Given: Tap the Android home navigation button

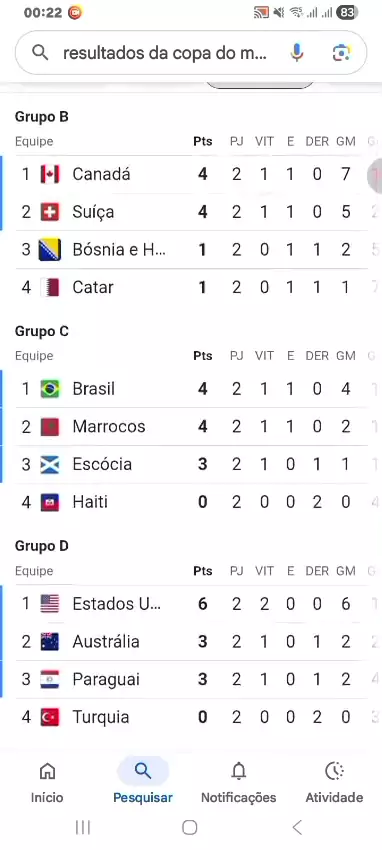Looking at the screenshot, I should (x=190, y=827).
